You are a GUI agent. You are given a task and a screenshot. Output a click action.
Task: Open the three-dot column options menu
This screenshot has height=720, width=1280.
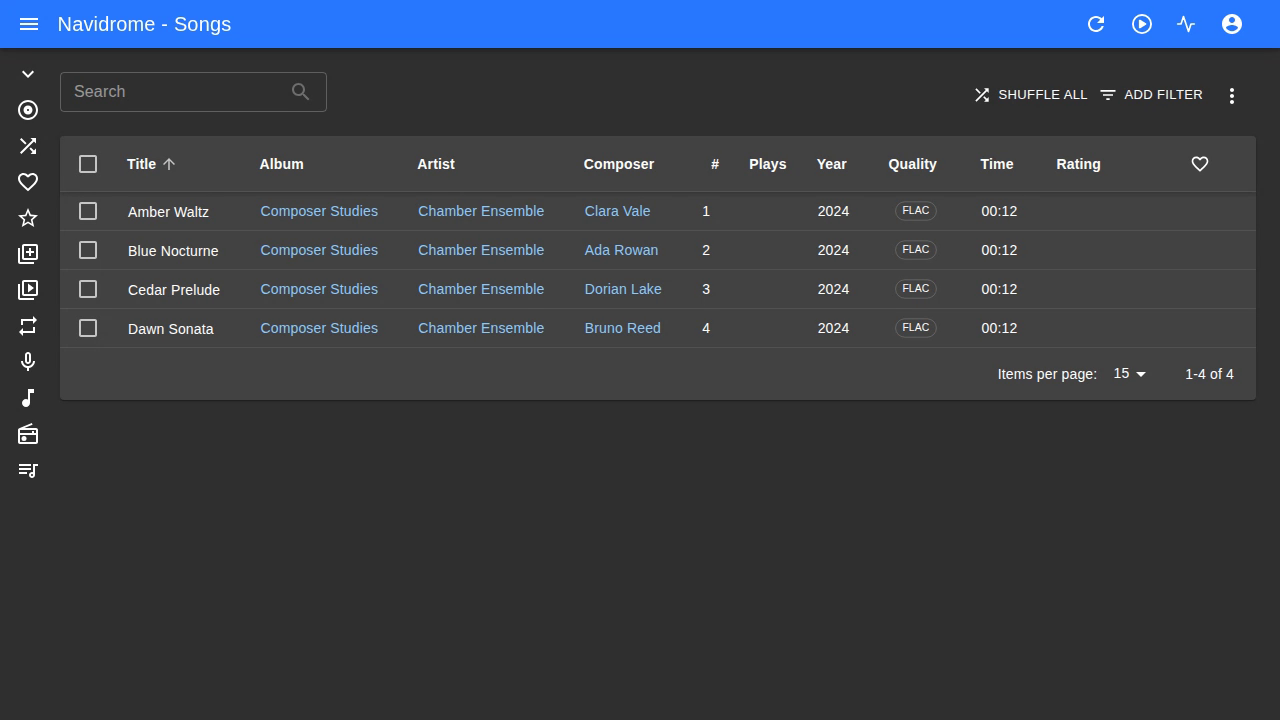click(x=1232, y=95)
